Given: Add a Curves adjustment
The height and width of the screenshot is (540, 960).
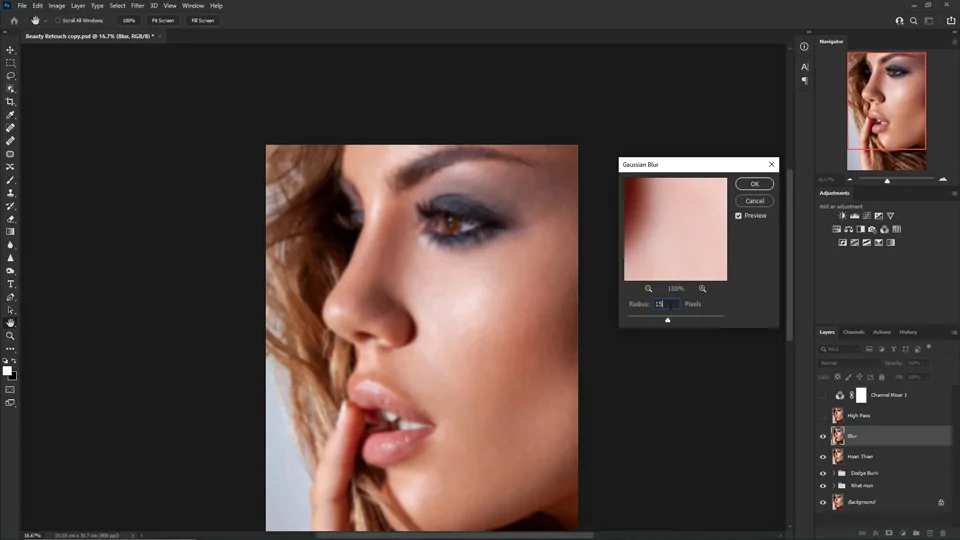Looking at the screenshot, I should pos(866,216).
